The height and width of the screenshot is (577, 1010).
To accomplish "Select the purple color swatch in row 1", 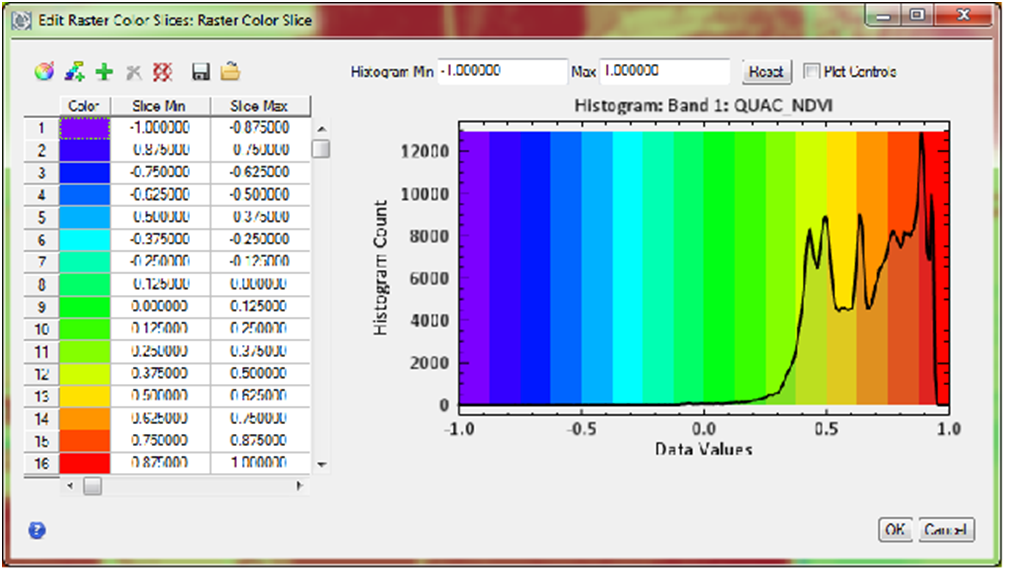I will click(x=84, y=128).
